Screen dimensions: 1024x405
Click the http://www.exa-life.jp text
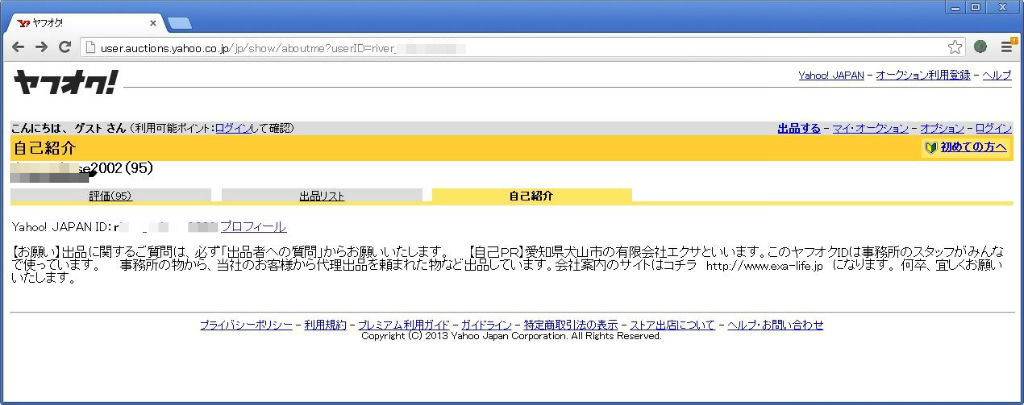pyautogui.click(x=765, y=267)
